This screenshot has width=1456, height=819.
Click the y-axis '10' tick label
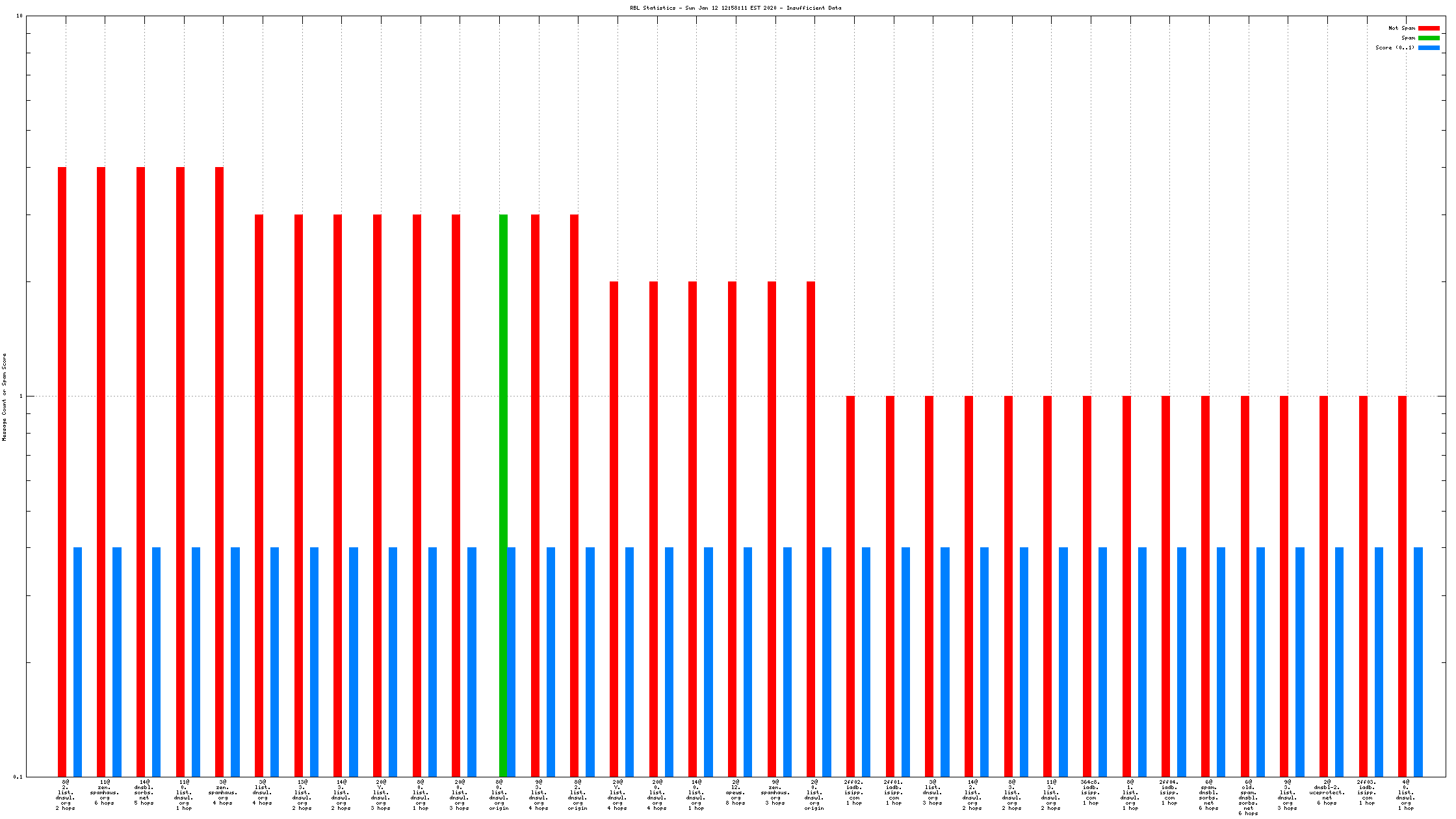[x=19, y=16]
